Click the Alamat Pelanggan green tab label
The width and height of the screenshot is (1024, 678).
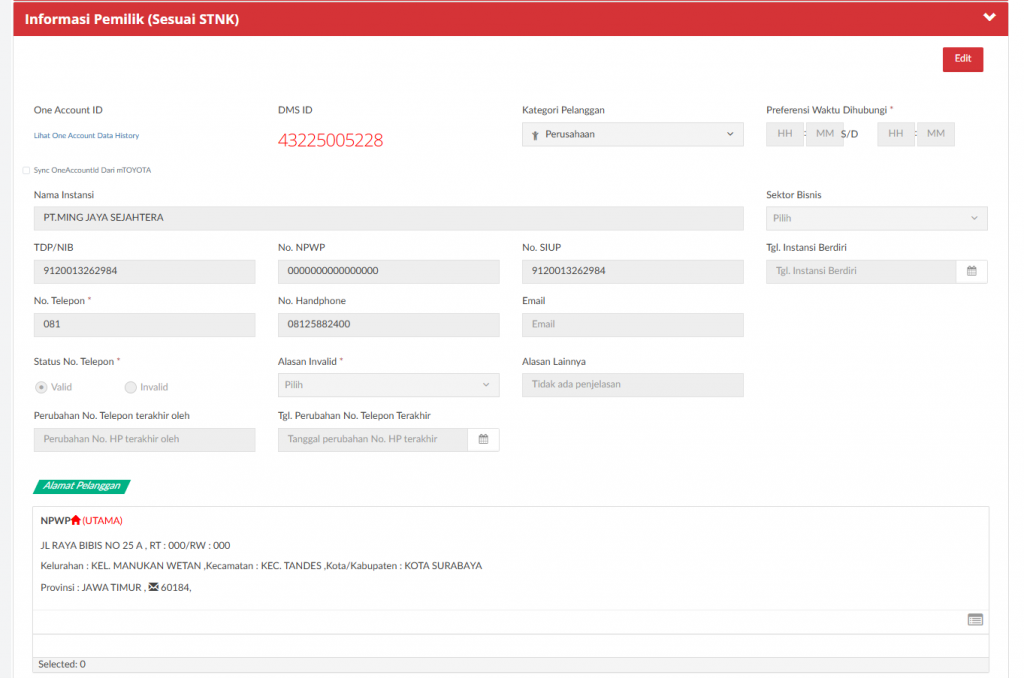[82, 486]
